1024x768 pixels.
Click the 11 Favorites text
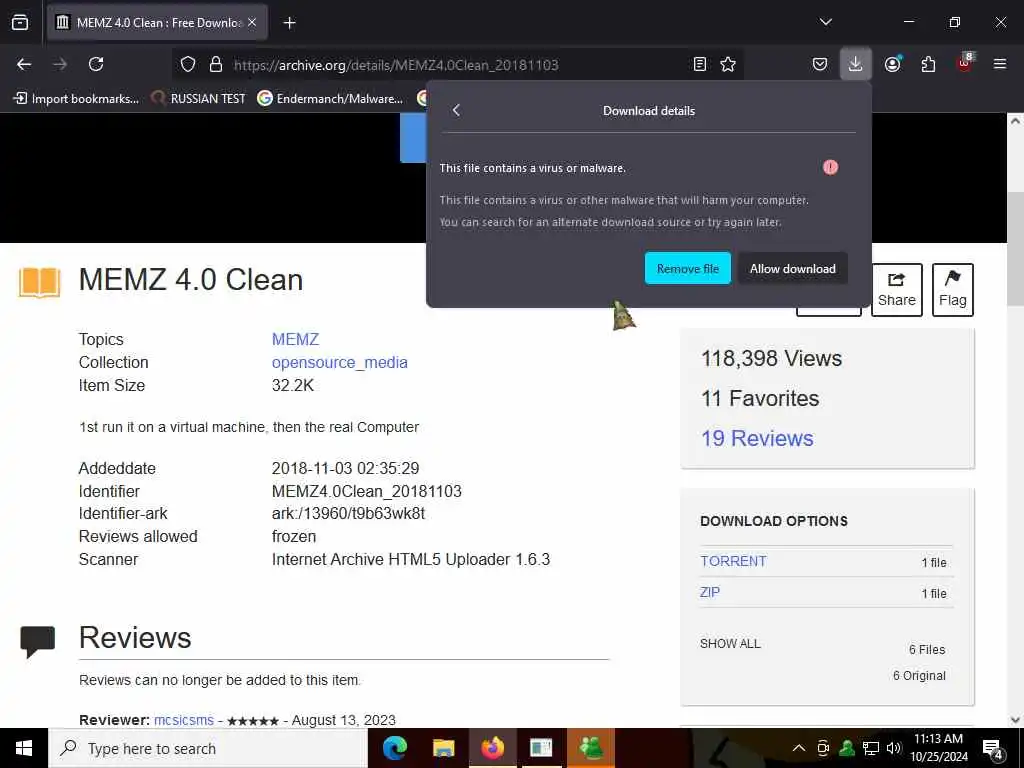pyautogui.click(x=760, y=398)
